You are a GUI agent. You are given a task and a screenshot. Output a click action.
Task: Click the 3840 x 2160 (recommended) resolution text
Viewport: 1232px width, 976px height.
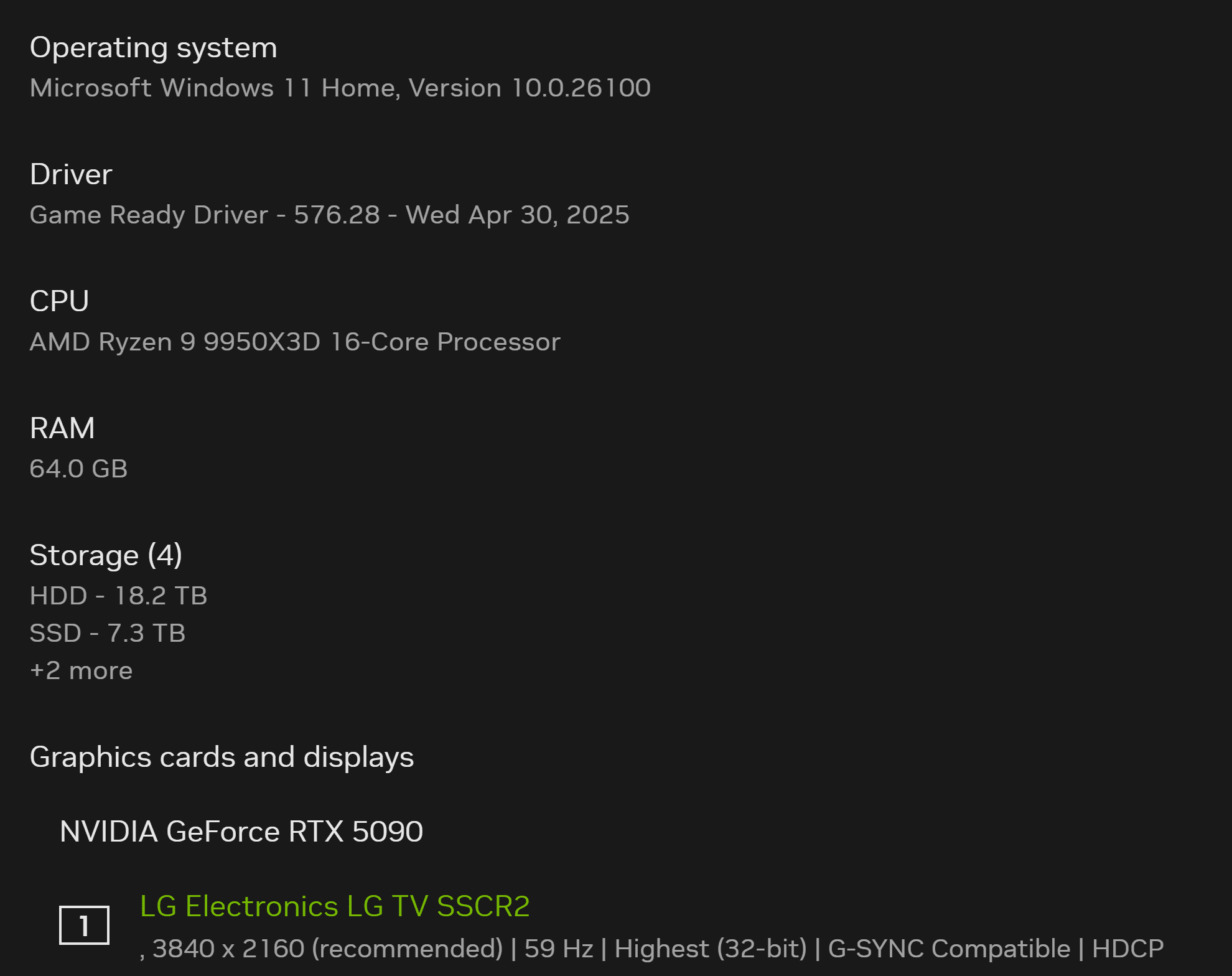[327, 949]
